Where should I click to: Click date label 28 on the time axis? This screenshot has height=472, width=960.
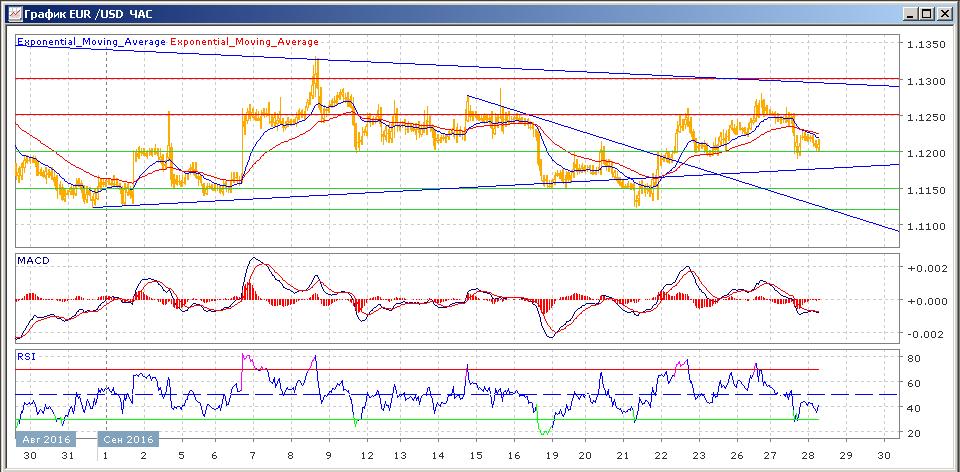(x=808, y=456)
